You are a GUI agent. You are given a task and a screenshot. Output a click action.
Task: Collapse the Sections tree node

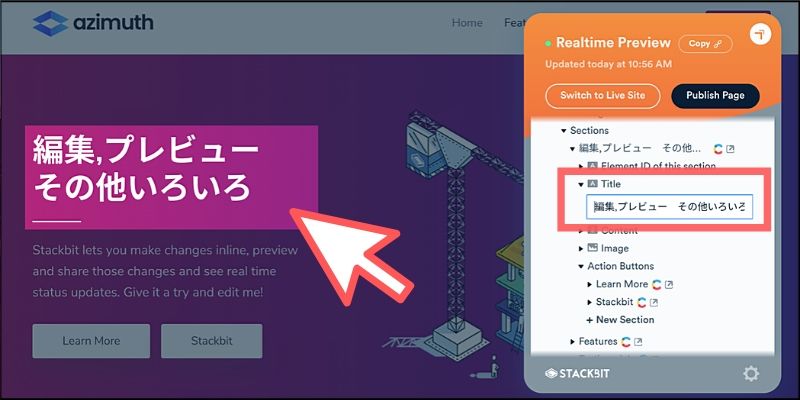(563, 131)
